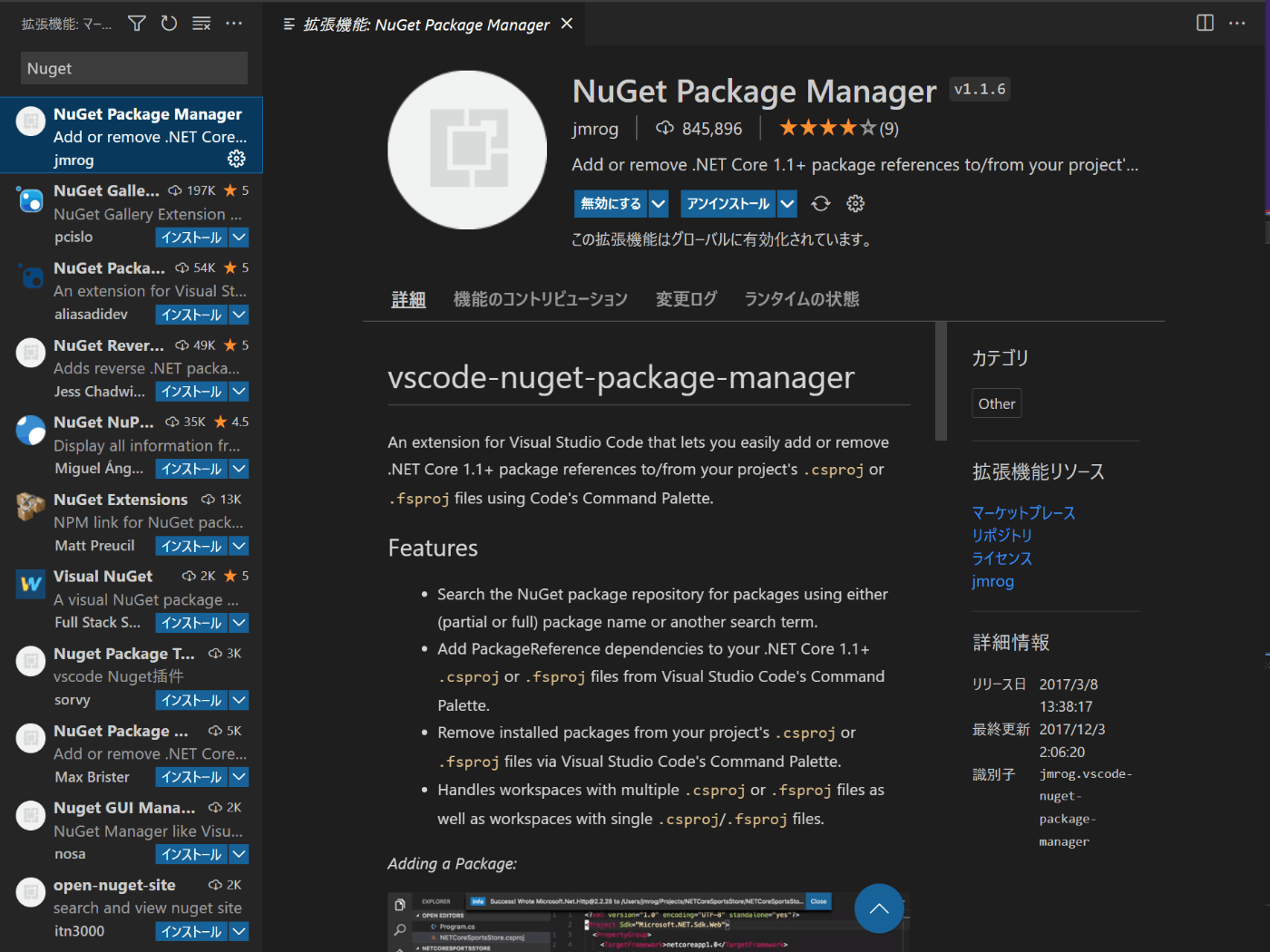Click the Nuget search input field
1270x952 pixels.
pos(134,68)
